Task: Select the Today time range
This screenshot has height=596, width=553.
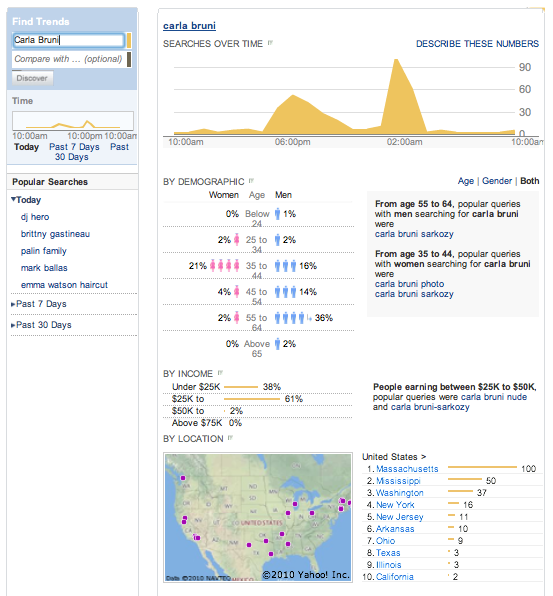Action: click(x=26, y=147)
